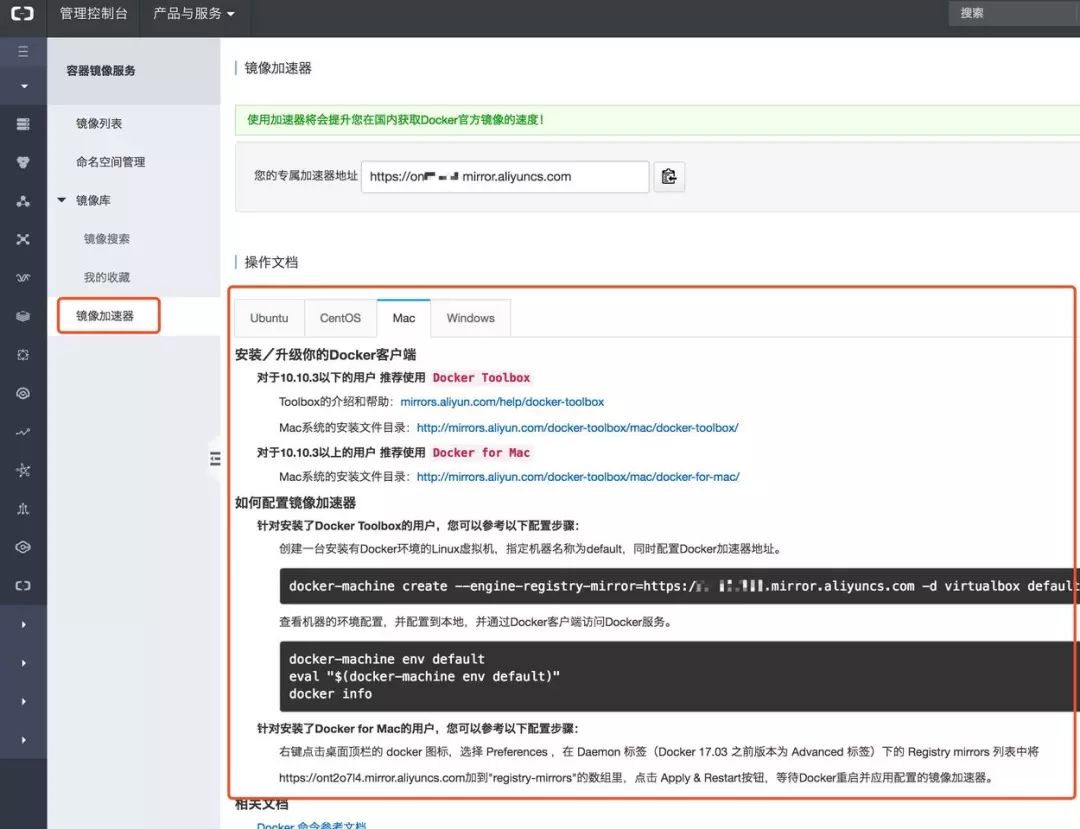Screen dimensions: 1080x829
Task: Open 镜像列表 in the left navigation
Action: tap(99, 123)
